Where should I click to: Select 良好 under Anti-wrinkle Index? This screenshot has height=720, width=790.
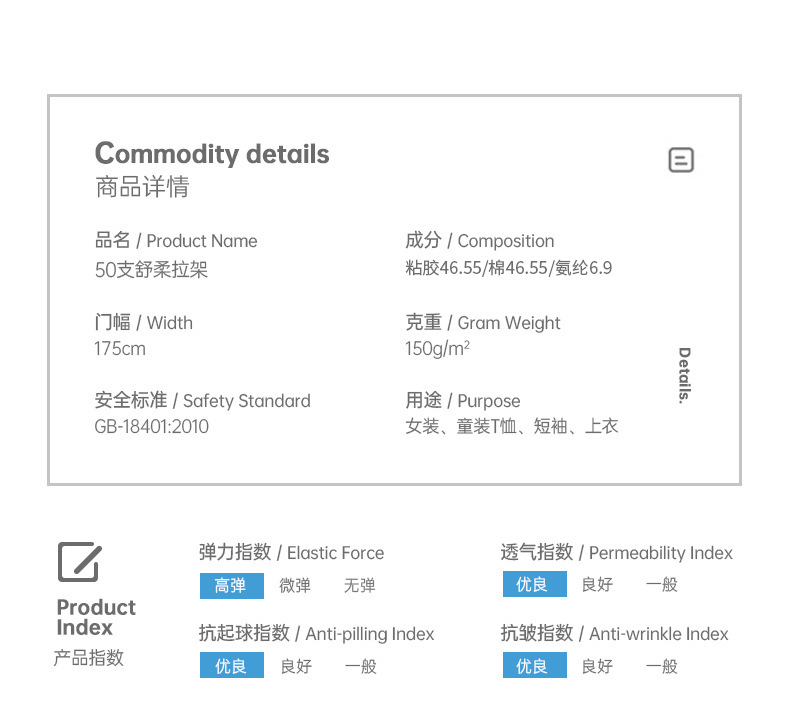[x=598, y=666]
